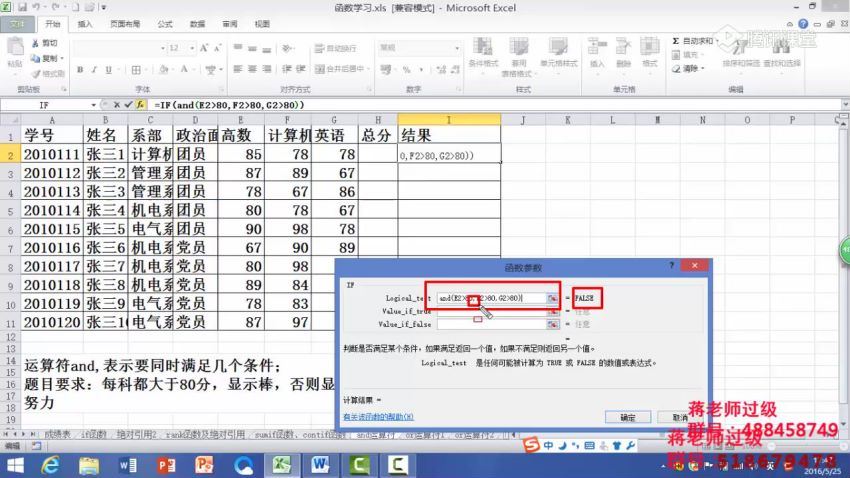850x478 pixels.
Task: Click in the Value_if_false input field
Action: (x=491, y=324)
